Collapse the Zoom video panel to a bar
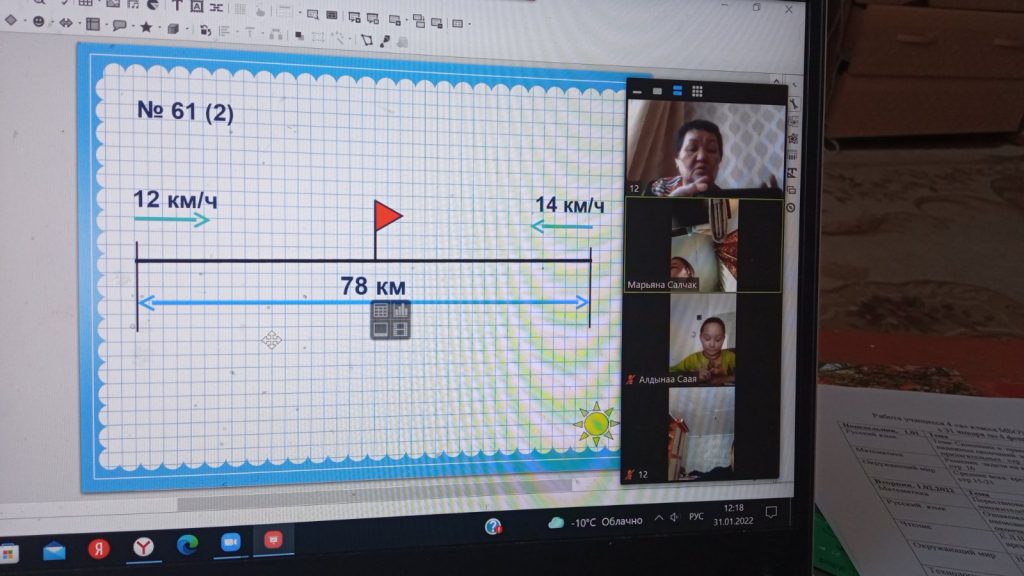The image size is (1024, 576). (636, 91)
